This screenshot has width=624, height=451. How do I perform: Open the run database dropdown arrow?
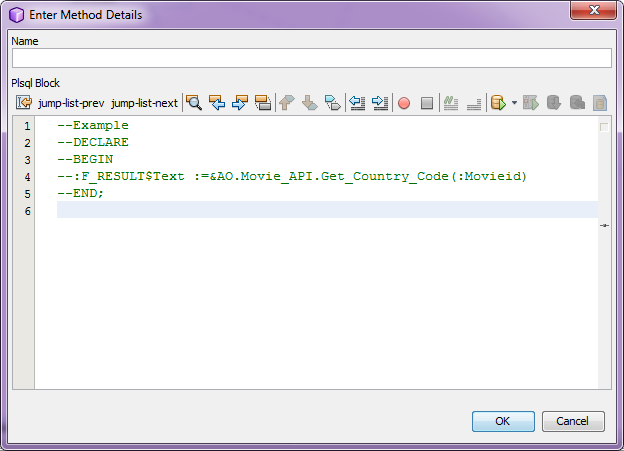click(514, 103)
